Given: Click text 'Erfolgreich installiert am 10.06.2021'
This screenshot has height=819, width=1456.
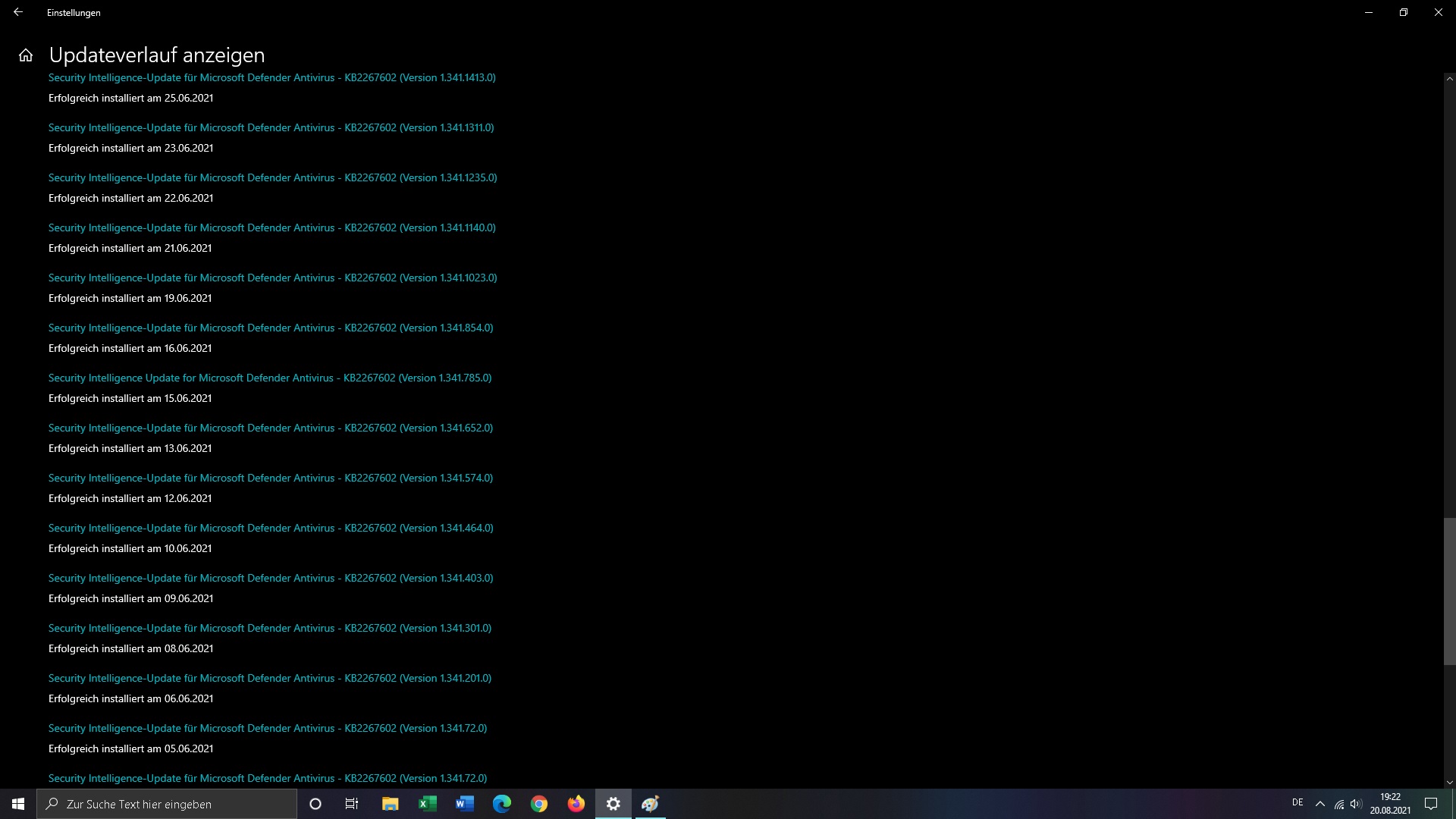Looking at the screenshot, I should coord(130,548).
